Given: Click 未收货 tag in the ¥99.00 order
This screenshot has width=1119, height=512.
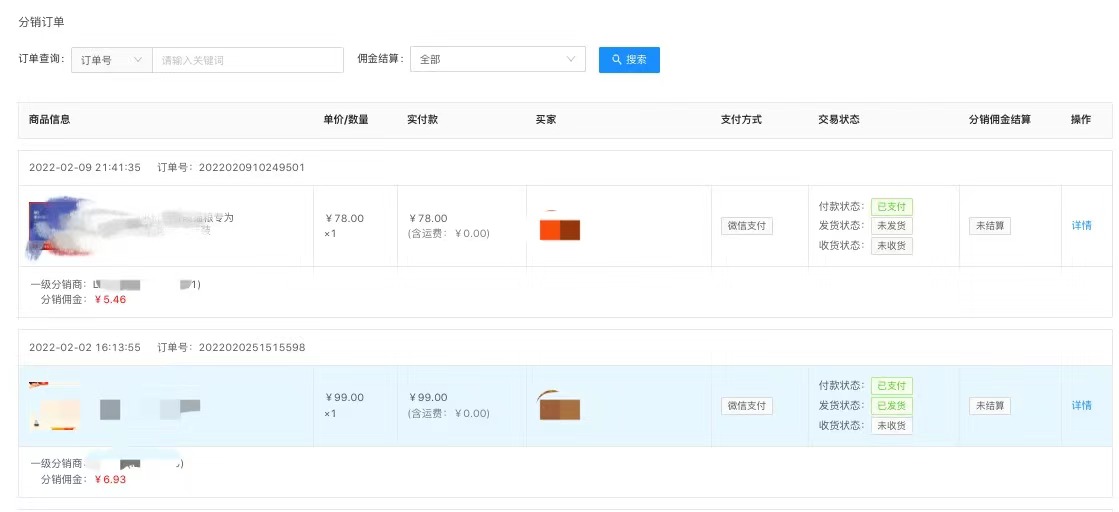Looking at the screenshot, I should pos(891,426).
